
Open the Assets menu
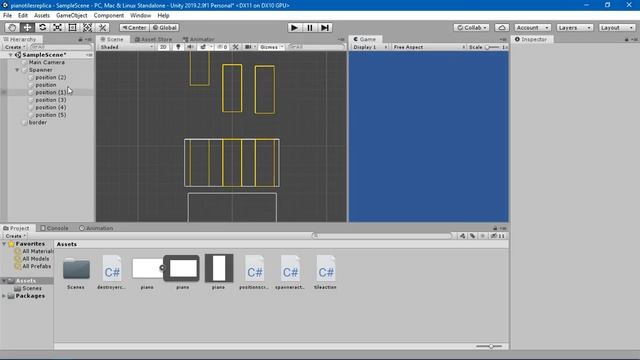pyautogui.click(x=42, y=16)
